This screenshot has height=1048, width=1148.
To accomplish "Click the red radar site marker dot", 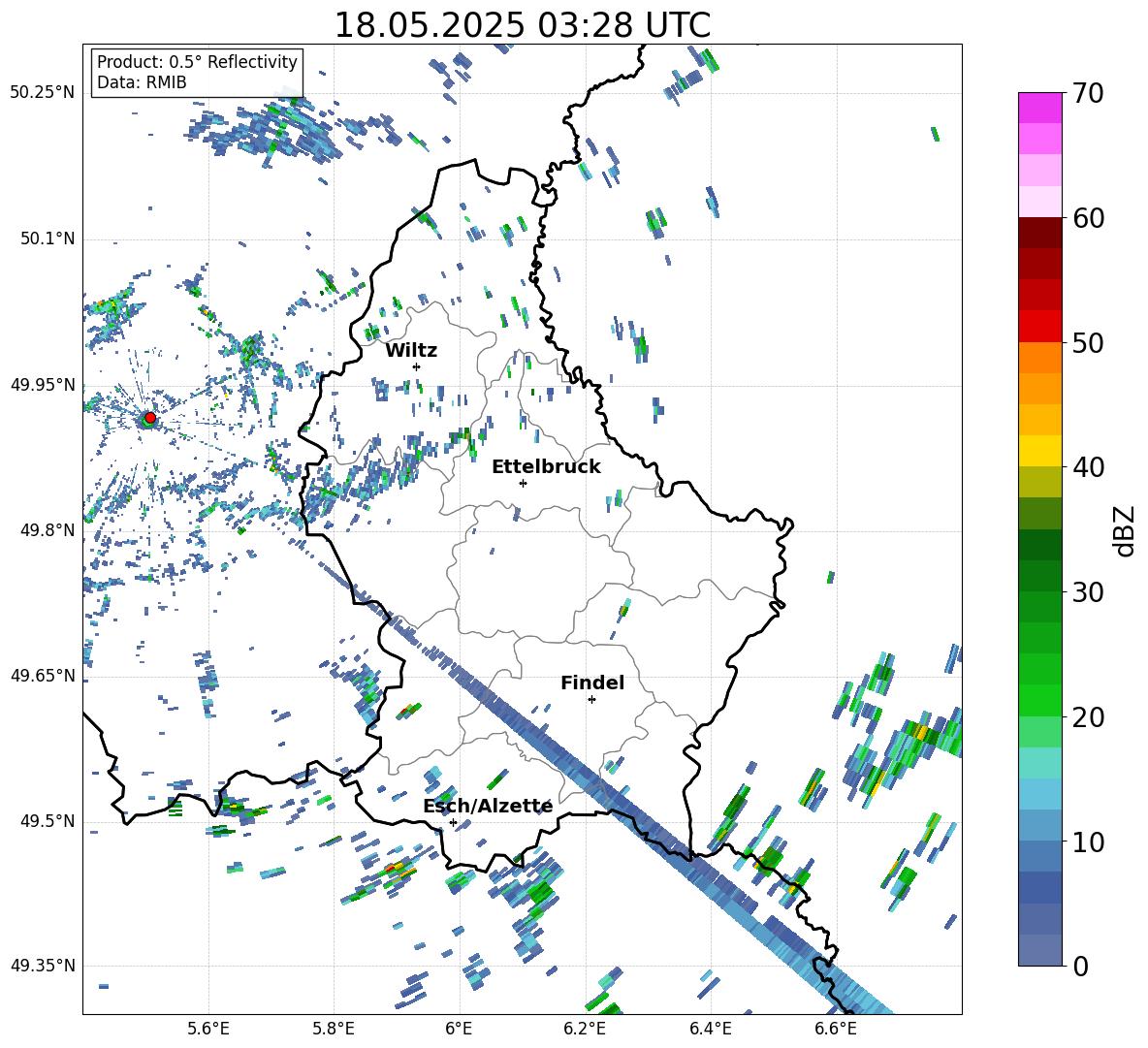I will point(150,418).
